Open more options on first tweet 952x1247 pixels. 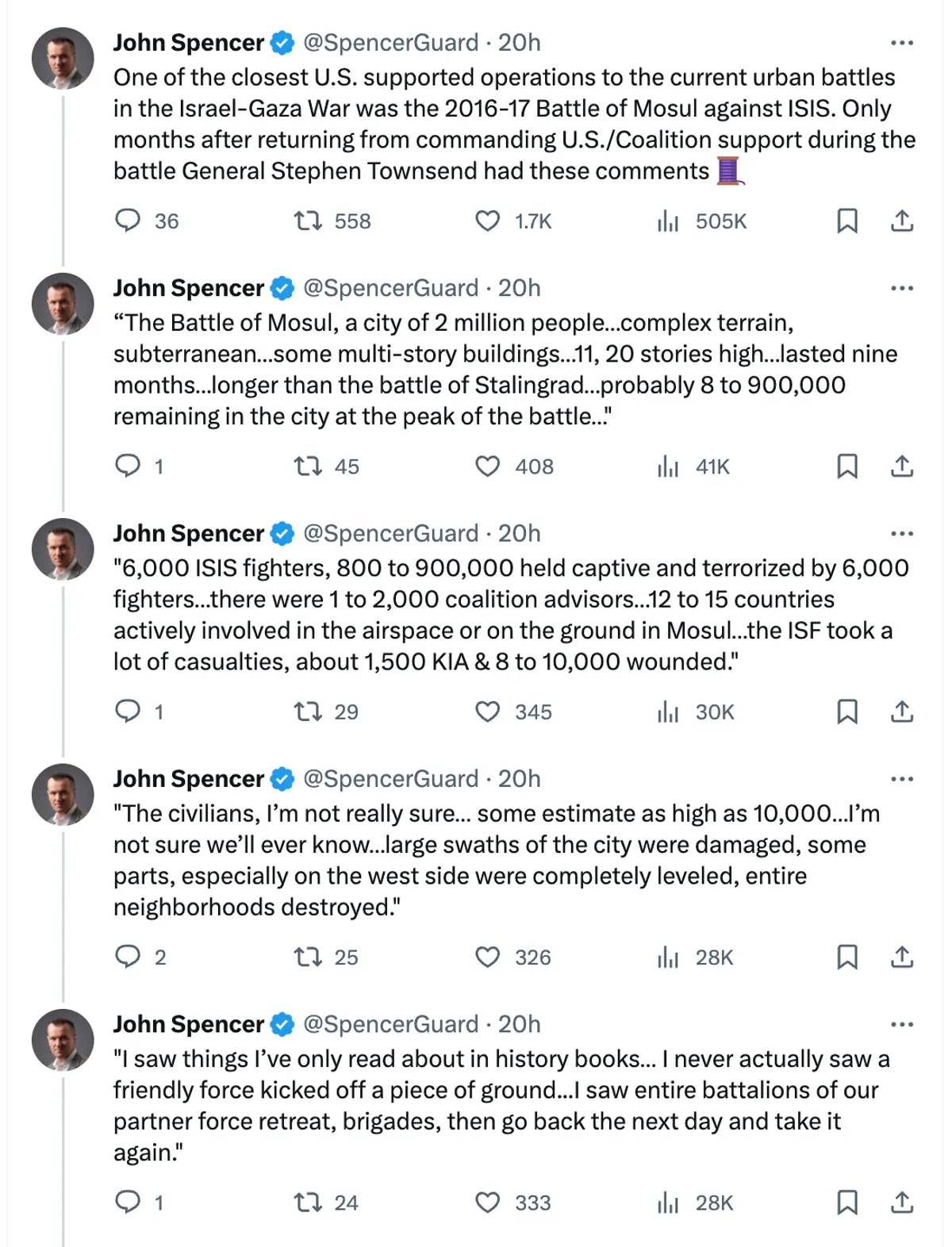tap(902, 43)
